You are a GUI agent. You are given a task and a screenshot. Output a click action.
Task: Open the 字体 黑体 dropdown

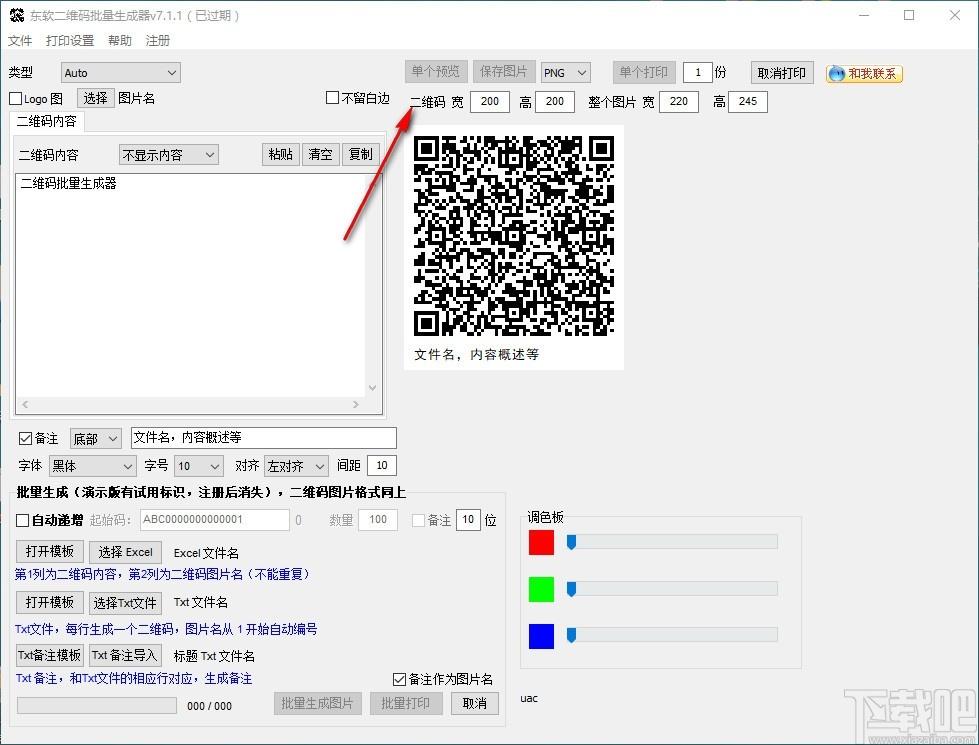coord(92,466)
